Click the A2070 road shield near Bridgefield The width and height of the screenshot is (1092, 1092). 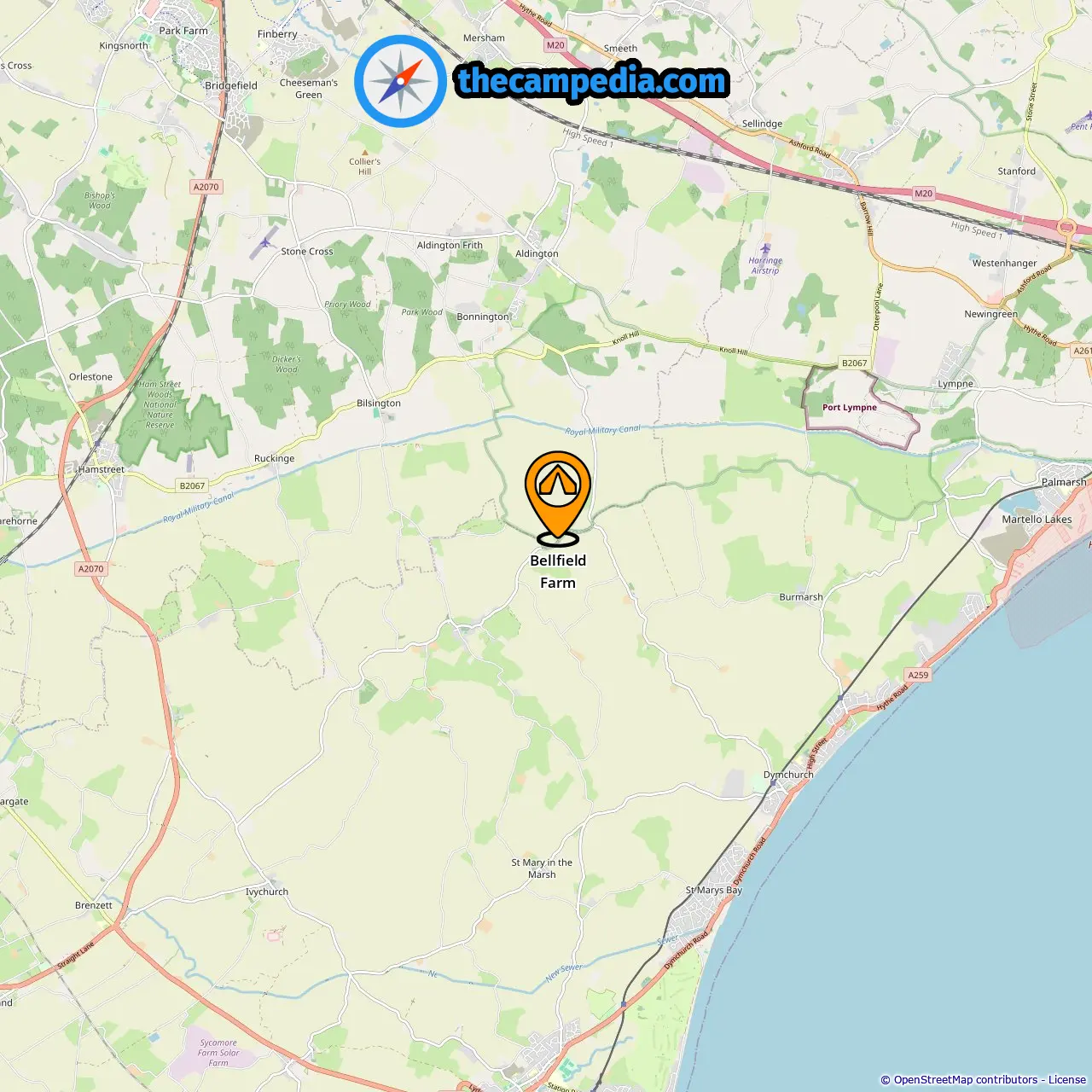206,187
